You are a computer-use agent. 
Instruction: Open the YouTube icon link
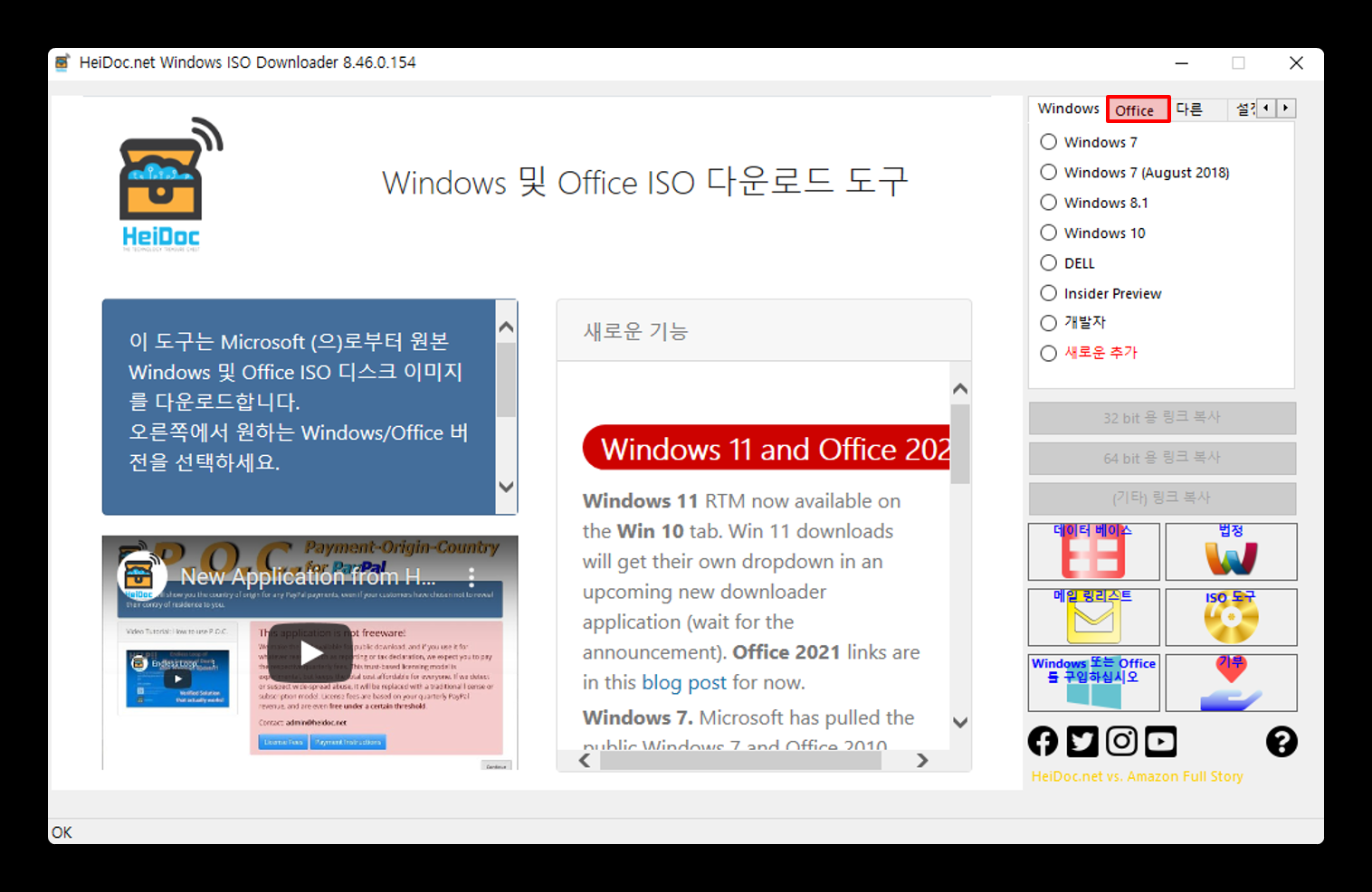1161,742
